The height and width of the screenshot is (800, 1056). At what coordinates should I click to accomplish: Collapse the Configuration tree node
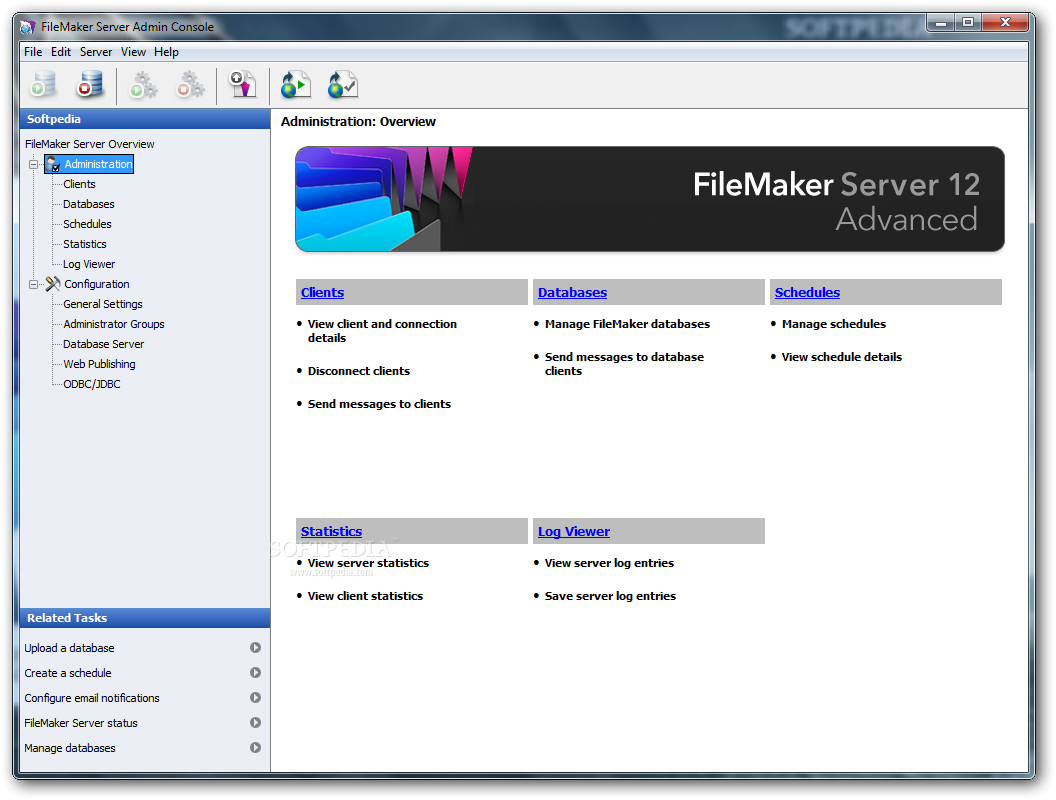pos(33,284)
